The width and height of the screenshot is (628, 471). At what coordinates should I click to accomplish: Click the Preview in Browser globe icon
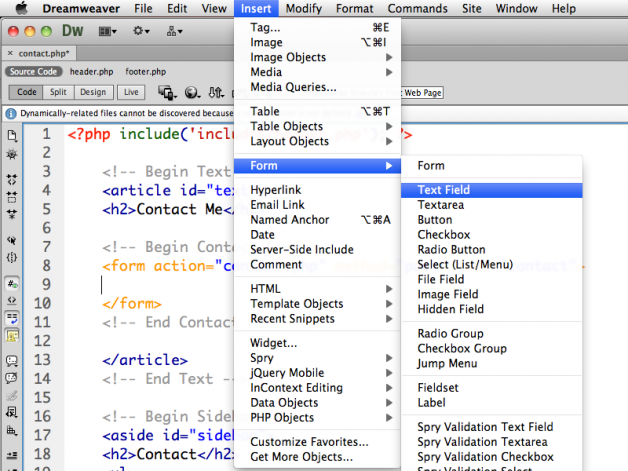[192, 93]
